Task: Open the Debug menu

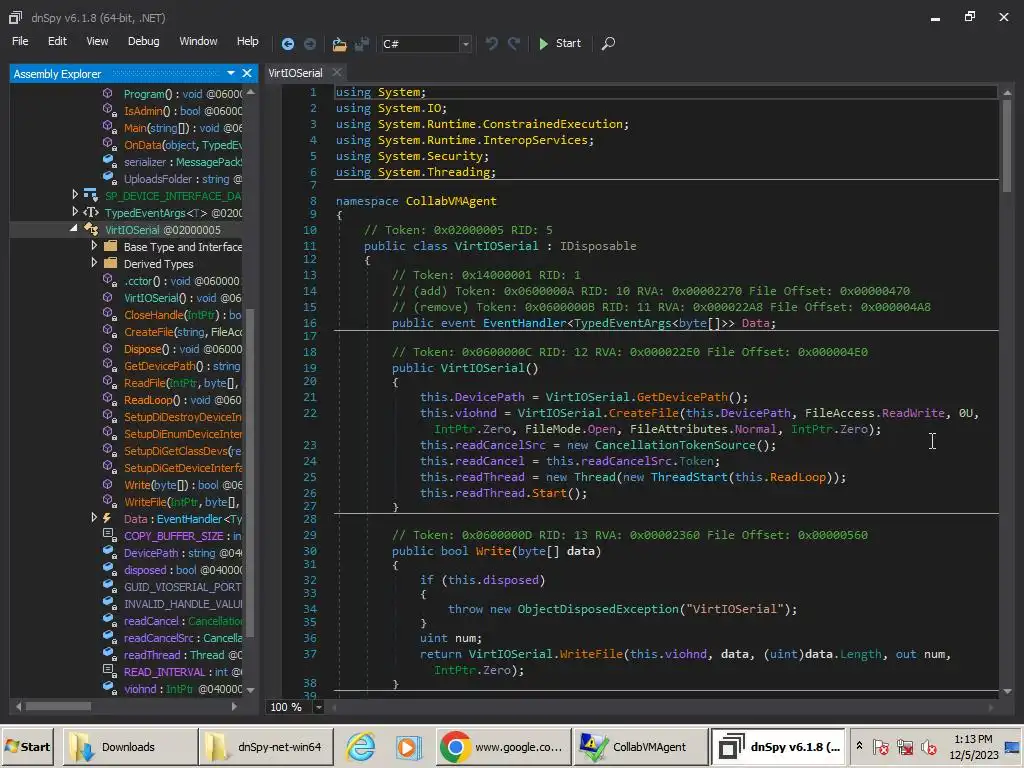Action: [143, 41]
